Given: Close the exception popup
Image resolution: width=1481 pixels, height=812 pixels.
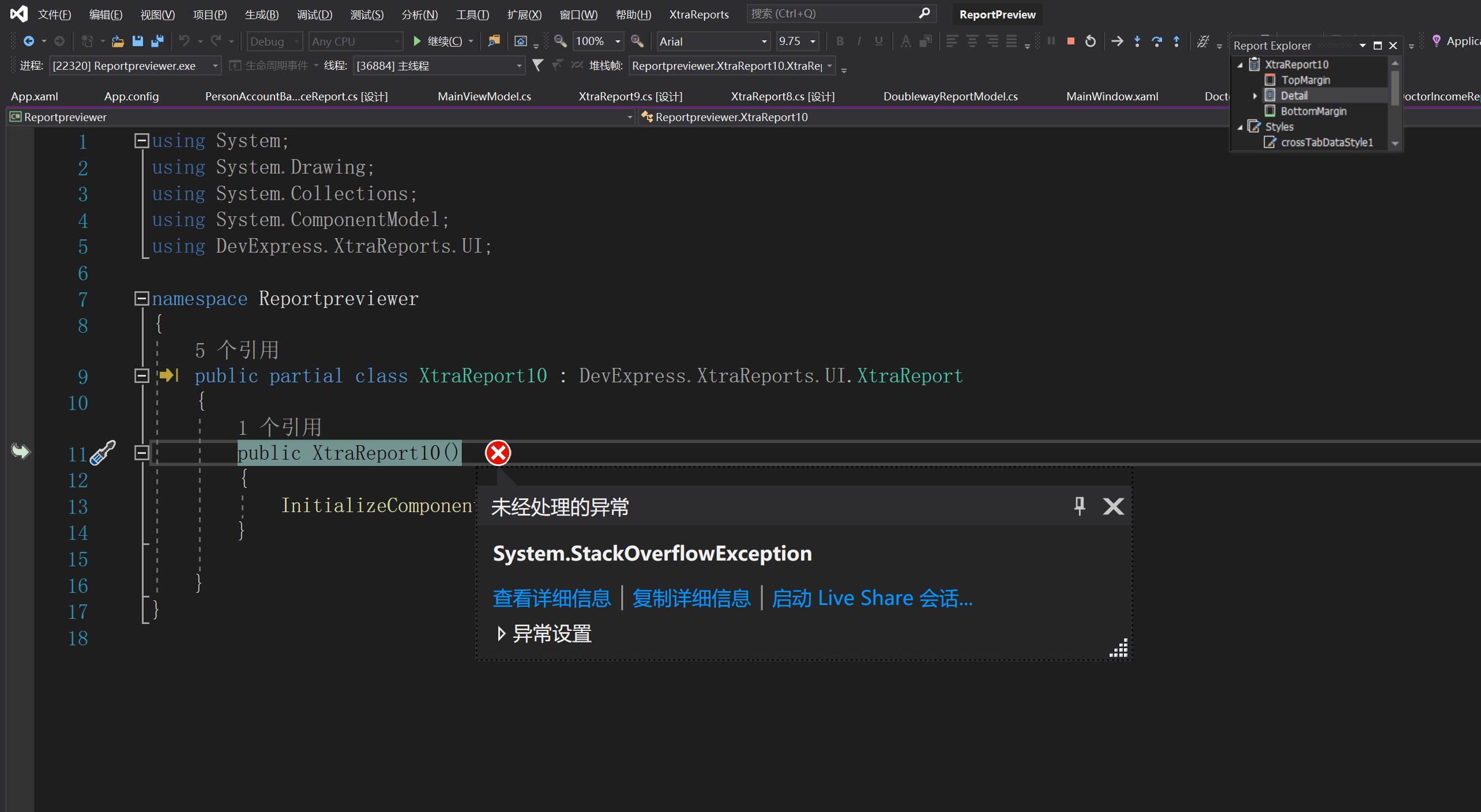Looking at the screenshot, I should coord(1113,506).
